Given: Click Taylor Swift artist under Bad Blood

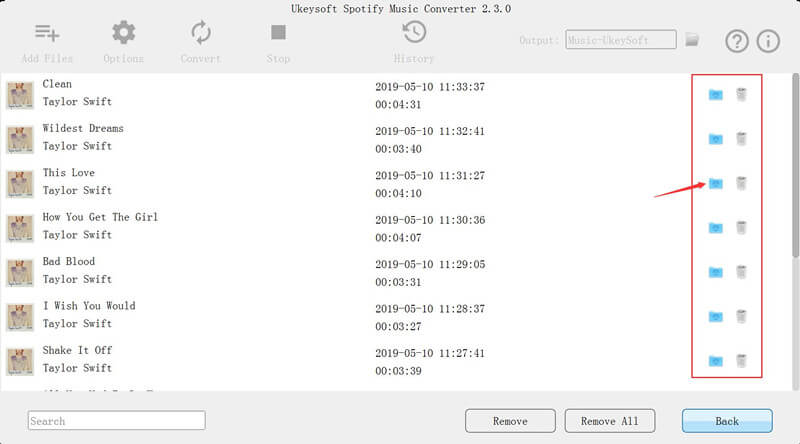Looking at the screenshot, I should click(77, 279).
